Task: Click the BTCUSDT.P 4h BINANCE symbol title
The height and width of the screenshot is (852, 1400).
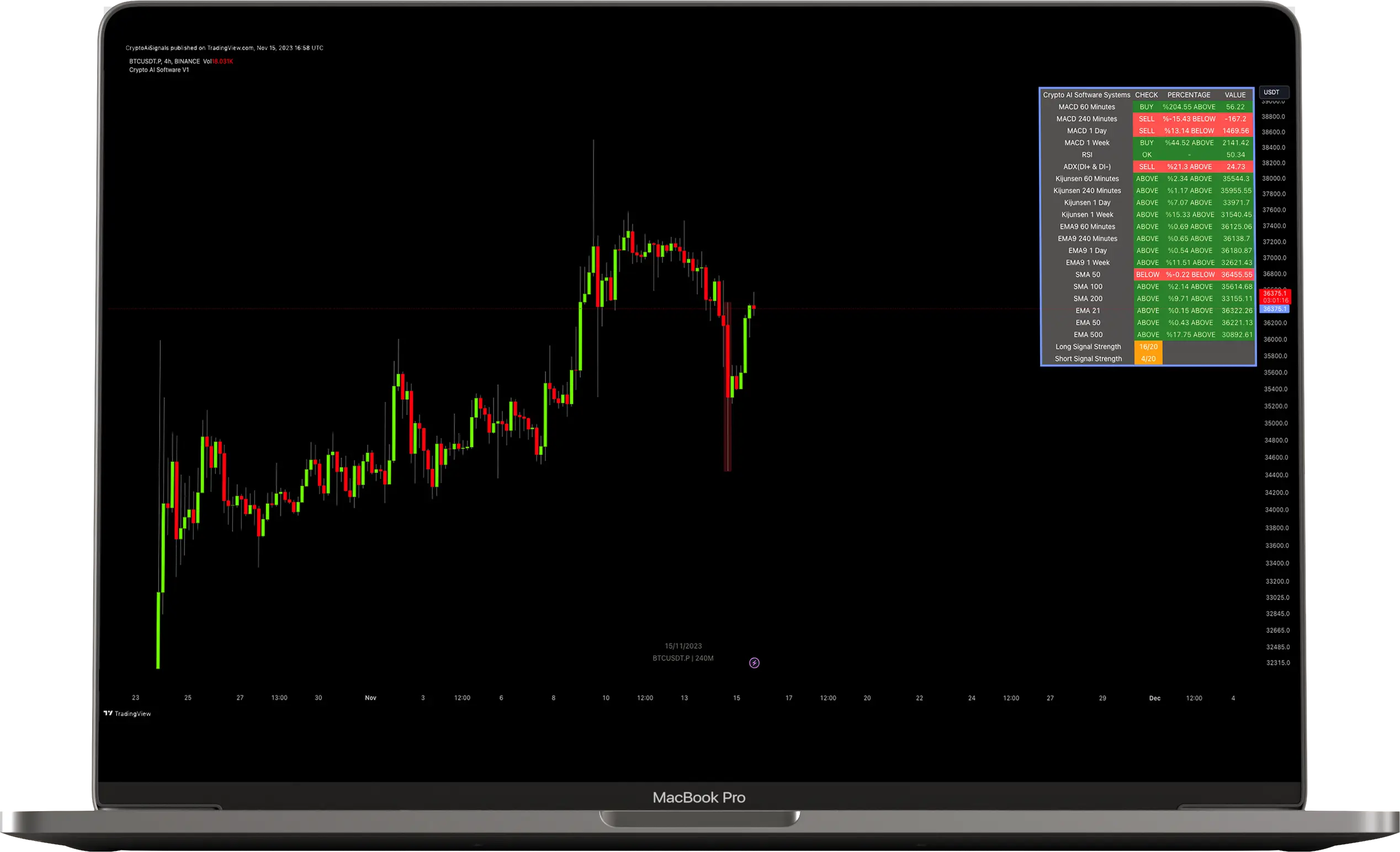Action: click(164, 61)
